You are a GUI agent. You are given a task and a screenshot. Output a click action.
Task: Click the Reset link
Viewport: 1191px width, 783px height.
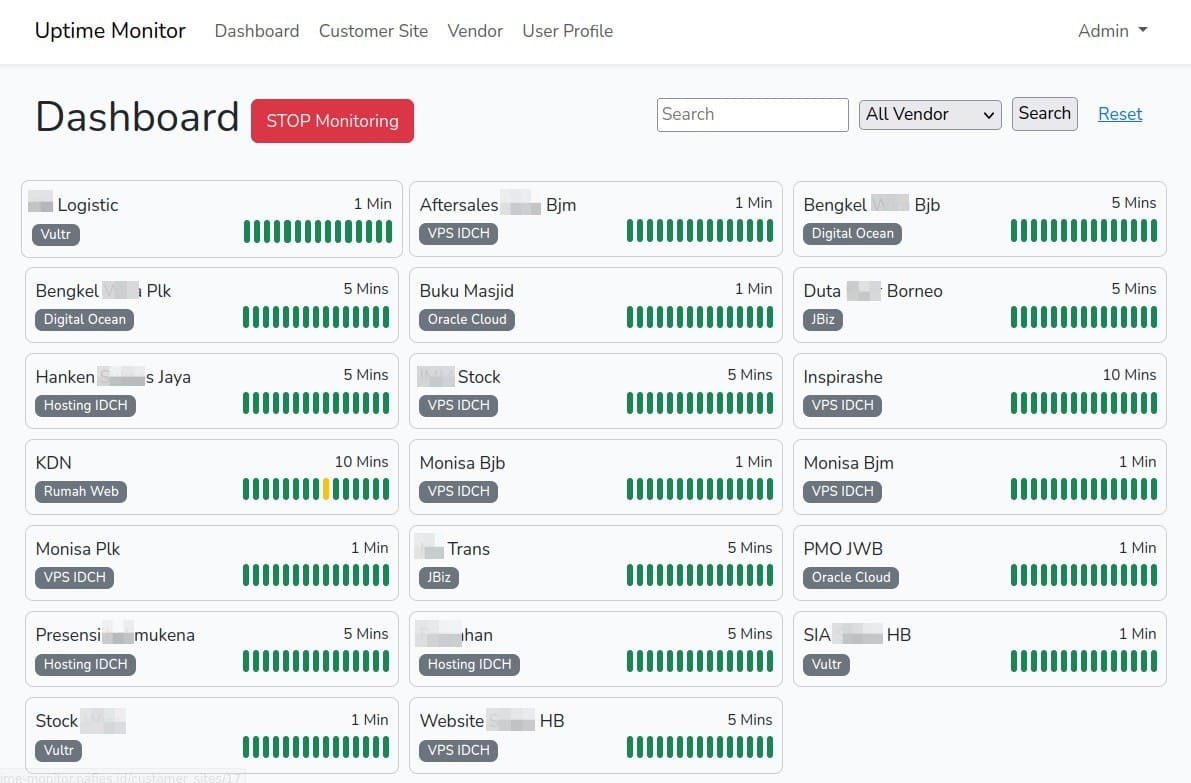[x=1119, y=114]
